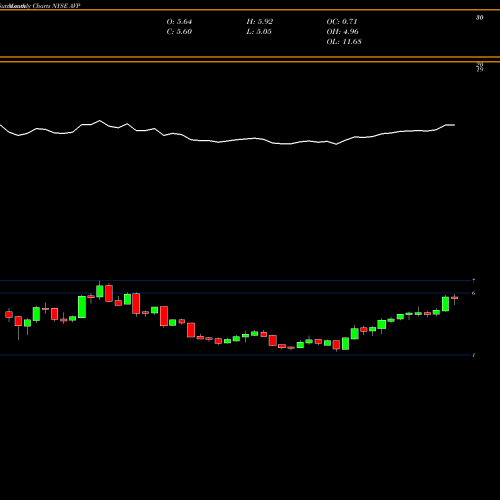Click the OL: 11.68 reading
The image size is (500, 500).
coord(344,42)
